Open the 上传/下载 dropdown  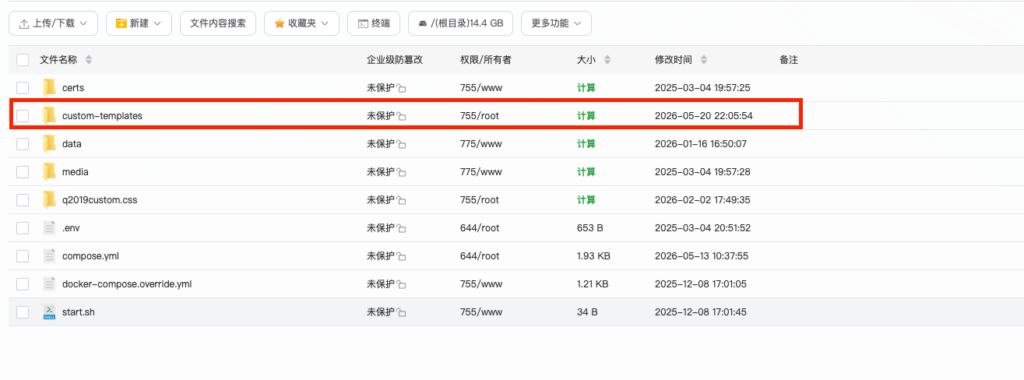click(53, 24)
